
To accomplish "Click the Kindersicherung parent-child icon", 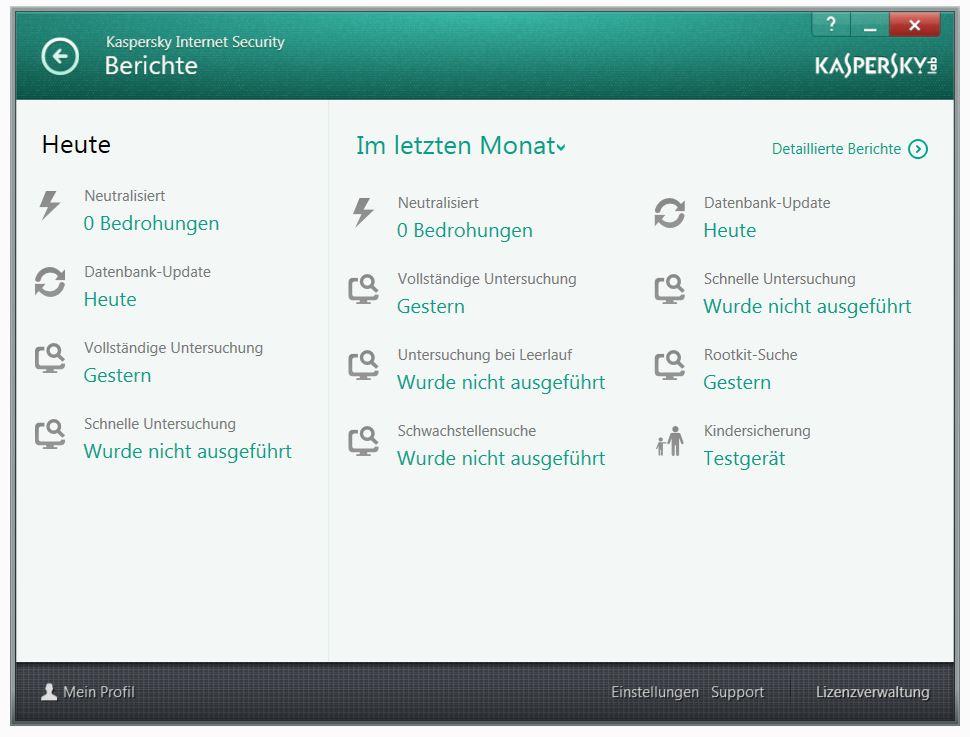I will [669, 441].
